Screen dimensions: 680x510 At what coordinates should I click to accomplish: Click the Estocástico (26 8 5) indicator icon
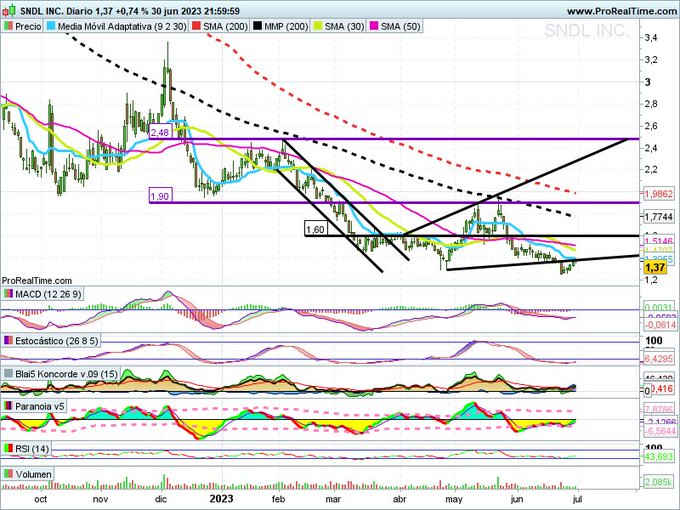coord(8,341)
